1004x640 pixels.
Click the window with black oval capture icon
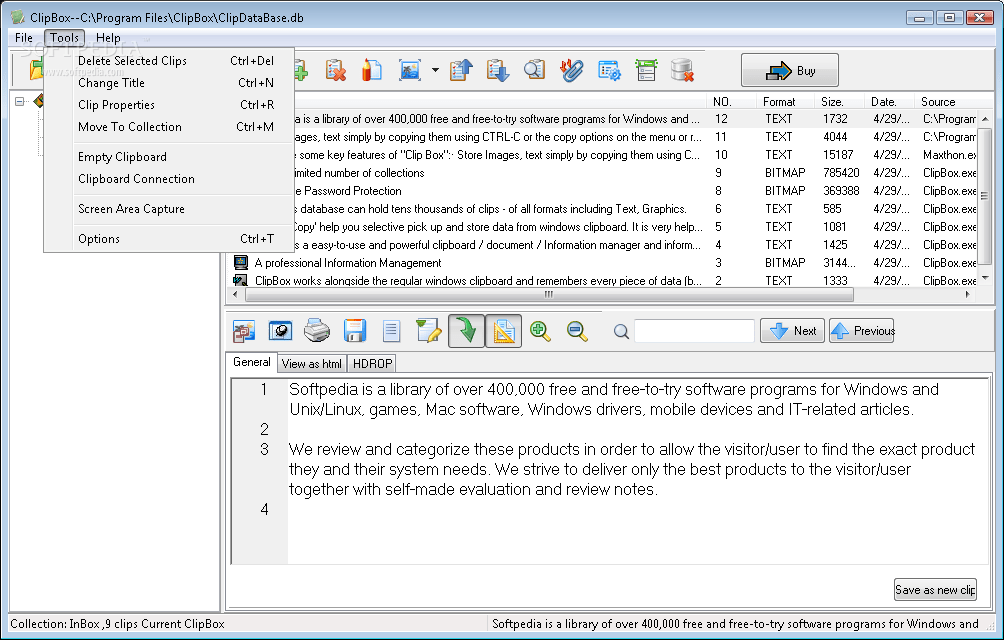(x=280, y=331)
